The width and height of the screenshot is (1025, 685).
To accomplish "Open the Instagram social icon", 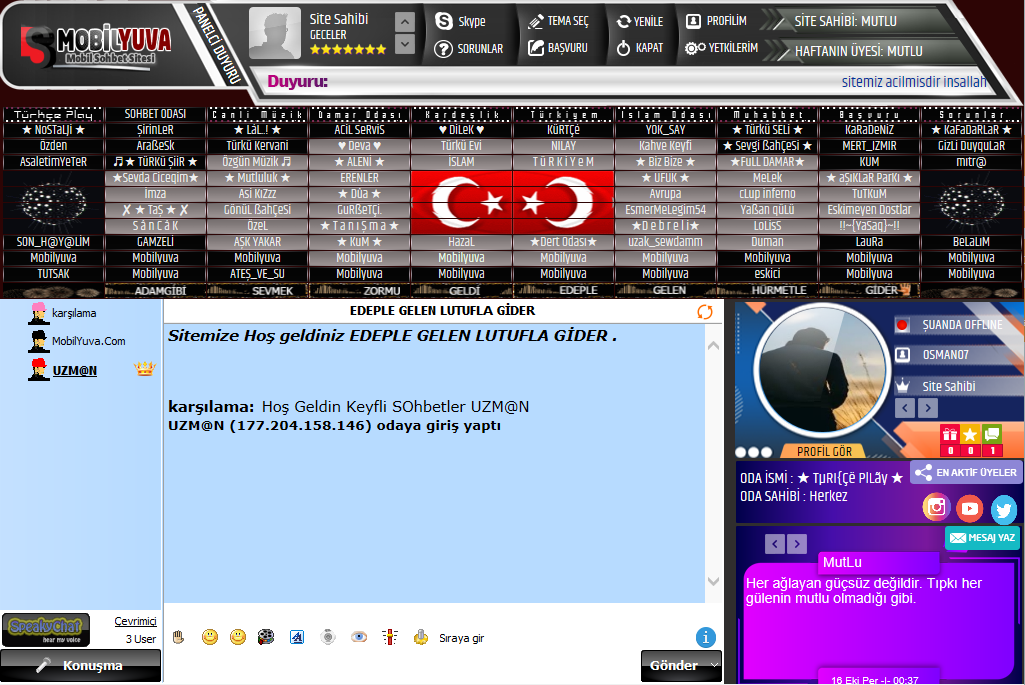I will (936, 507).
